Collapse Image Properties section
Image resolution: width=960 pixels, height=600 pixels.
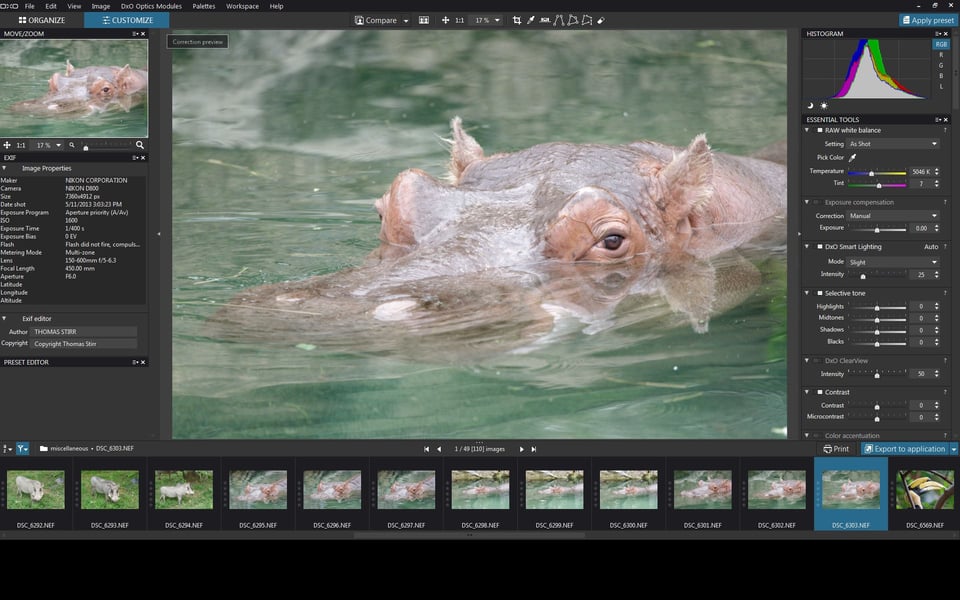click(x=4, y=168)
